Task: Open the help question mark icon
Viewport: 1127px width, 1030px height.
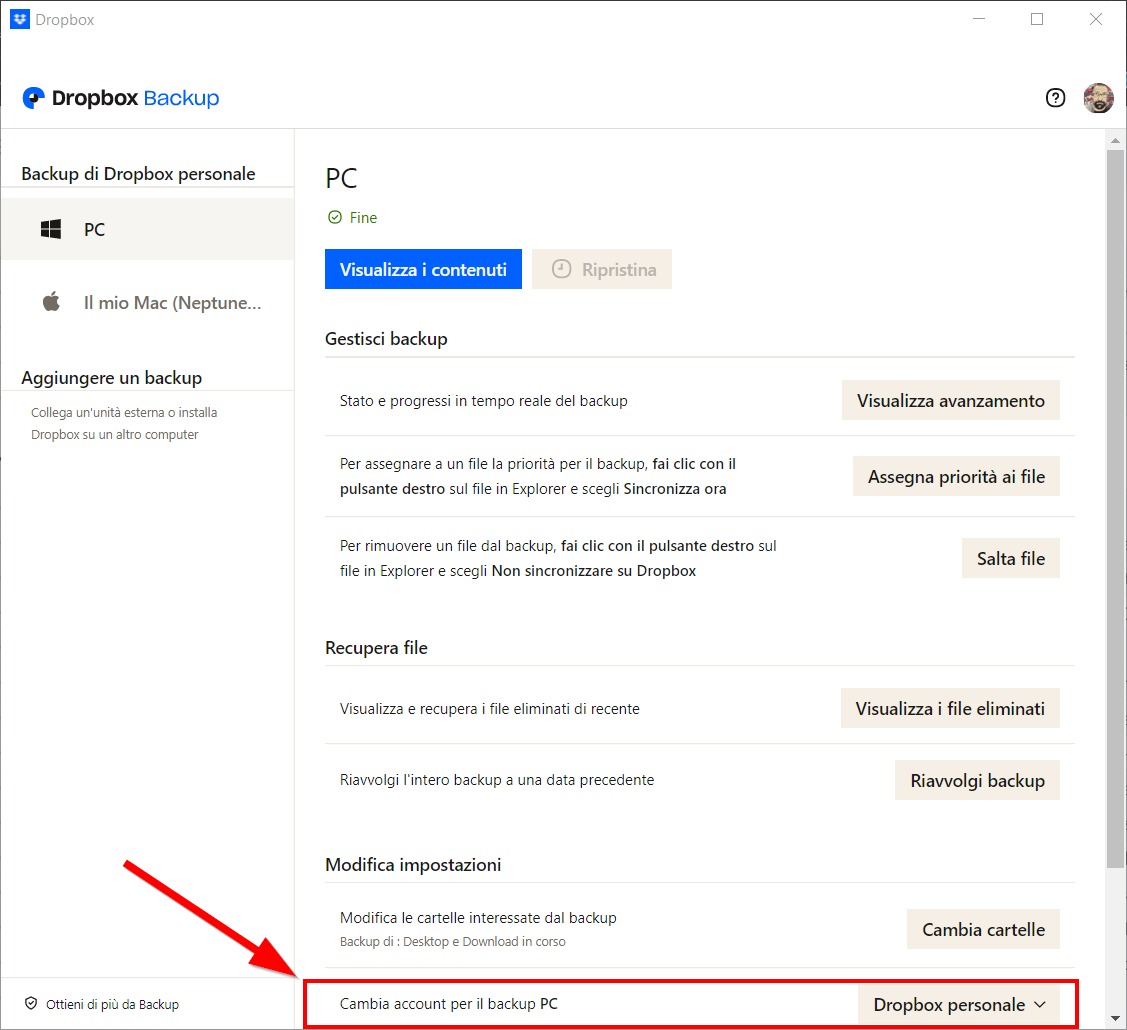Action: [x=1055, y=98]
